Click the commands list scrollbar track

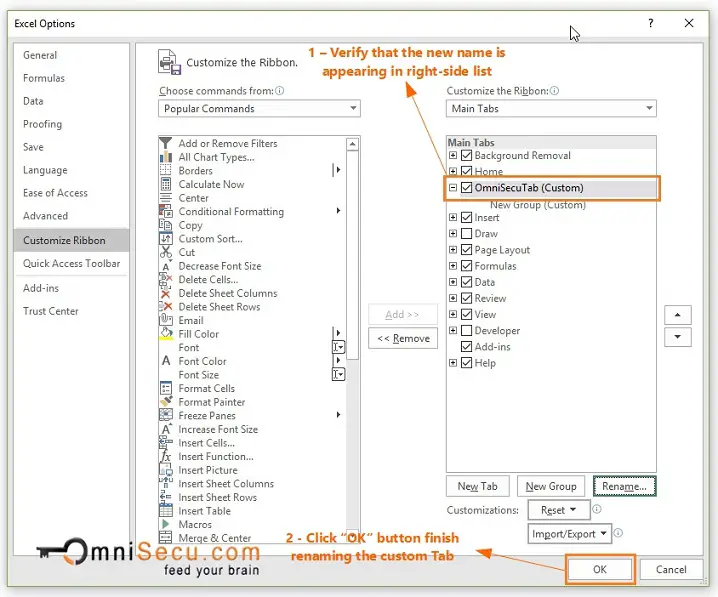[x=352, y=444]
